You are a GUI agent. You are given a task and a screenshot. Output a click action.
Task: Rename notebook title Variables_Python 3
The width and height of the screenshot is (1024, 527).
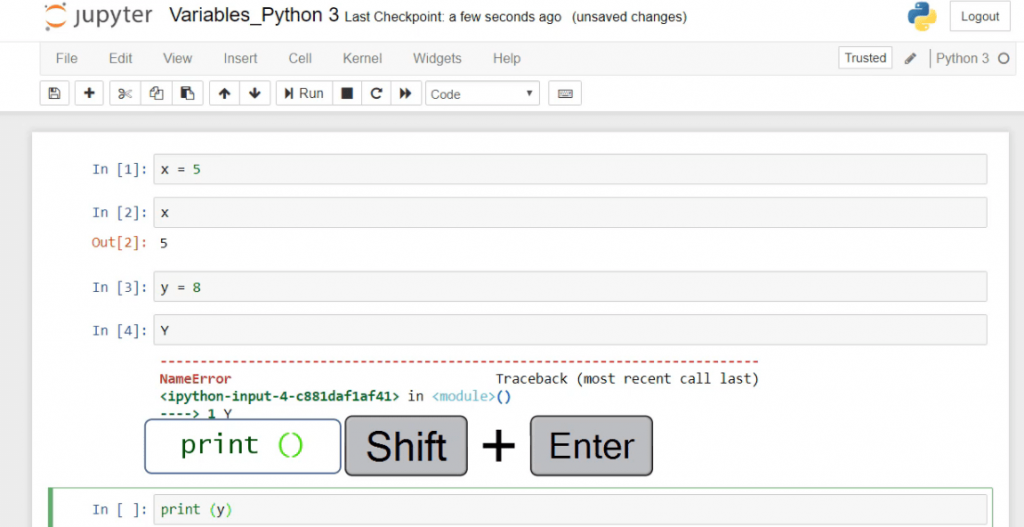[254, 16]
